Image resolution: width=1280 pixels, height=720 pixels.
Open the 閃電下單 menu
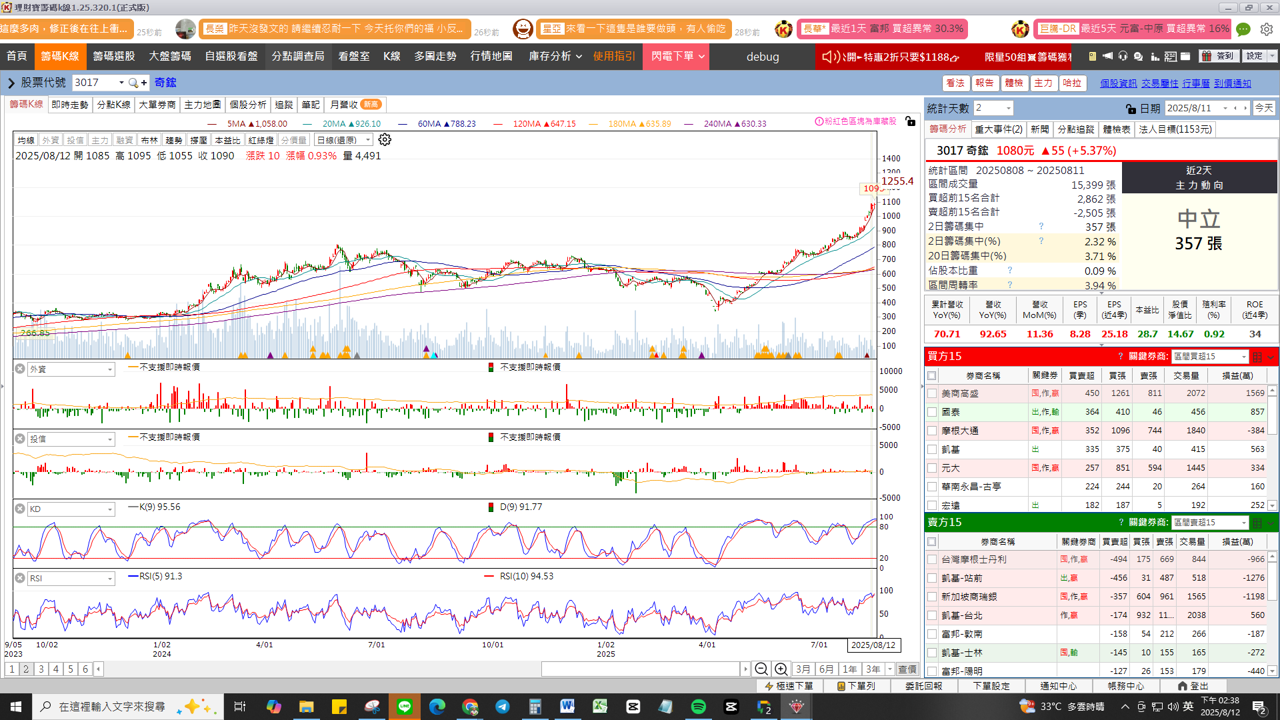click(677, 57)
